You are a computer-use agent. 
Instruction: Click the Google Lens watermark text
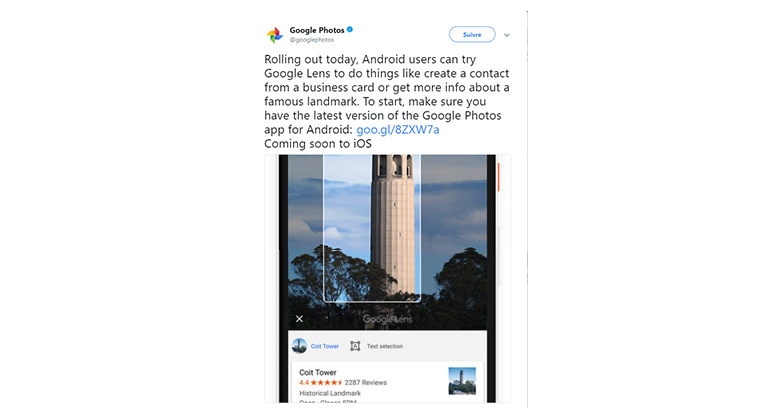[x=387, y=319]
